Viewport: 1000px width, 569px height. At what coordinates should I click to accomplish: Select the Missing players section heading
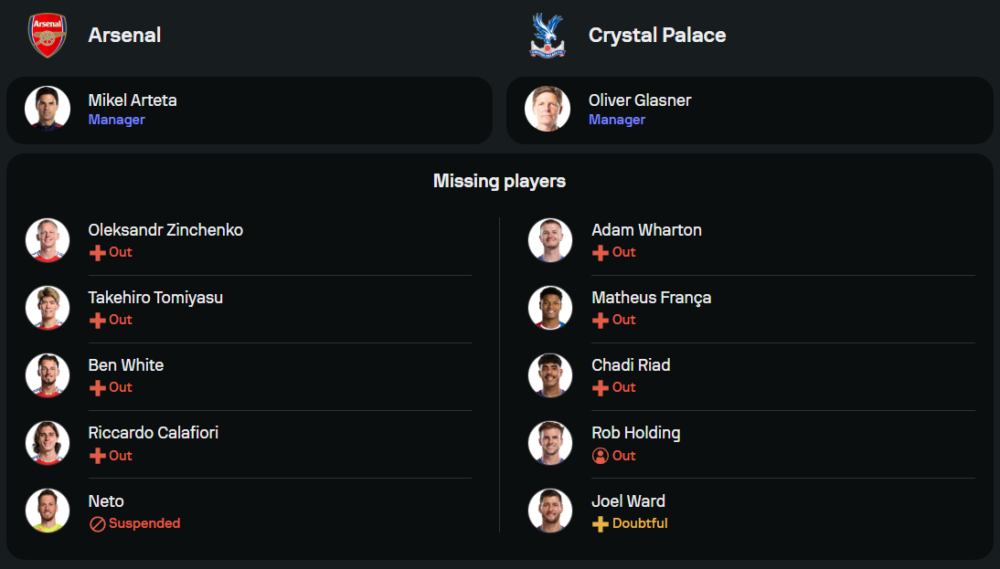pyautogui.click(x=499, y=181)
